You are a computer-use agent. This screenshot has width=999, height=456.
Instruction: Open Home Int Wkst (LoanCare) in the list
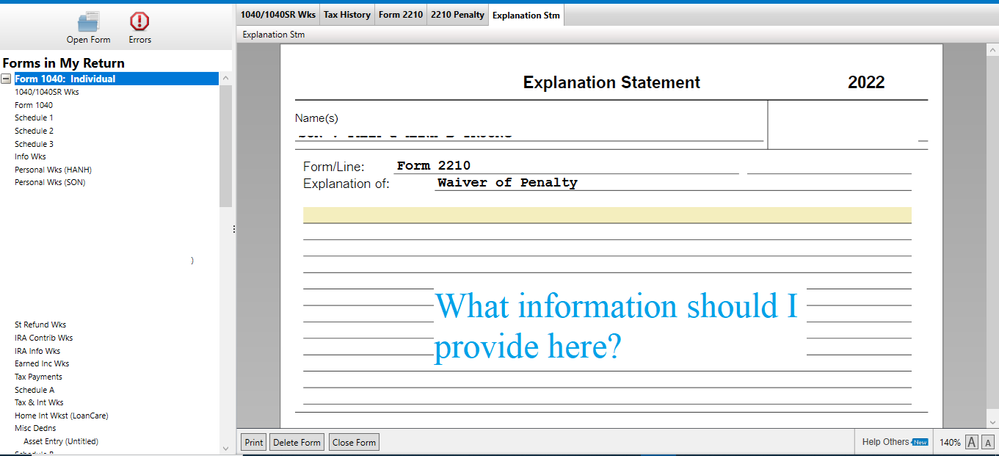[61, 416]
